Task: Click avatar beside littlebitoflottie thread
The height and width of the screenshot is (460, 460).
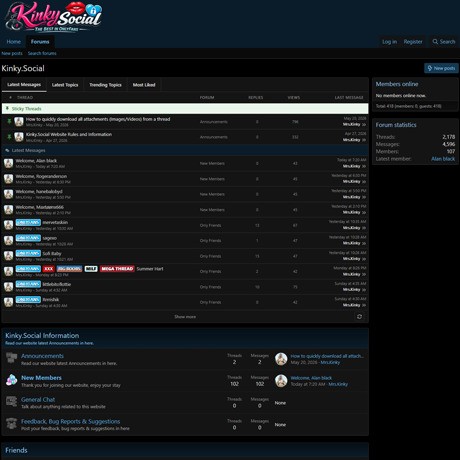Action: point(9,287)
